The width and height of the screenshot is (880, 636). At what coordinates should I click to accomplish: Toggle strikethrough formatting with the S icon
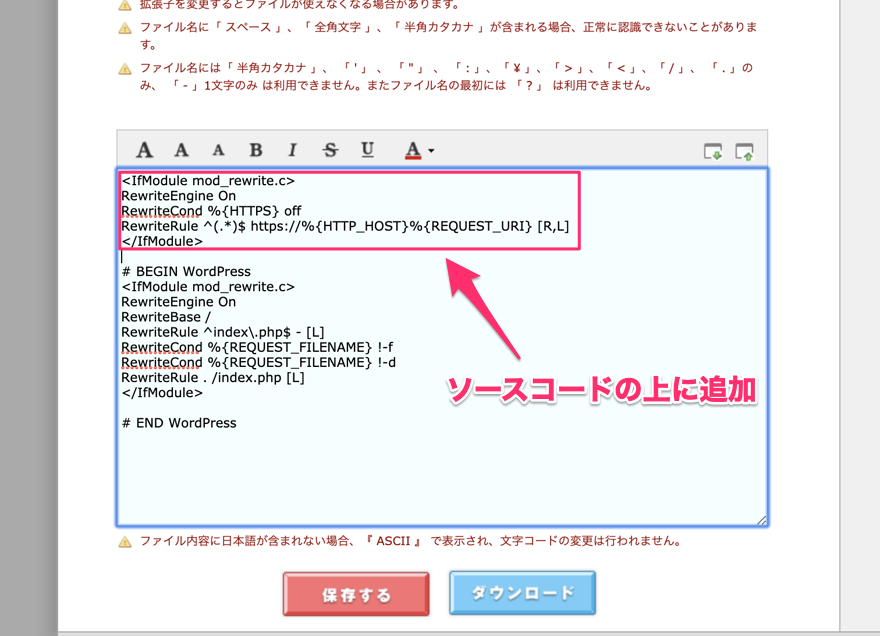pyautogui.click(x=329, y=149)
